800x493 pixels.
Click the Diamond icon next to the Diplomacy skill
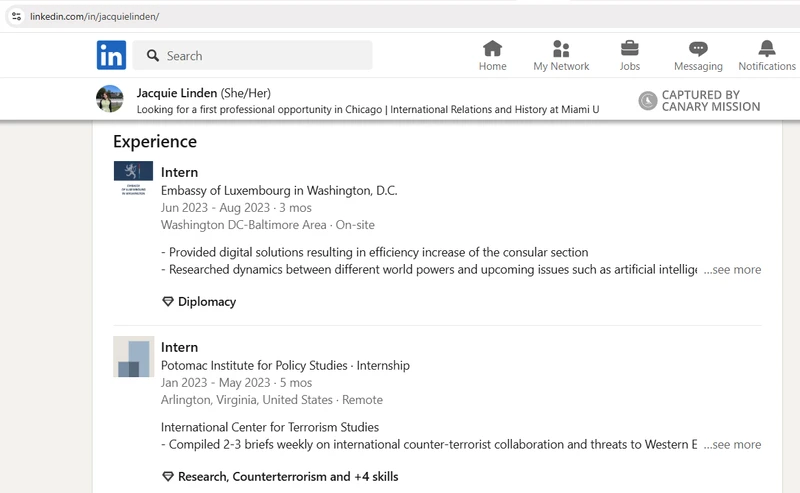(x=168, y=302)
